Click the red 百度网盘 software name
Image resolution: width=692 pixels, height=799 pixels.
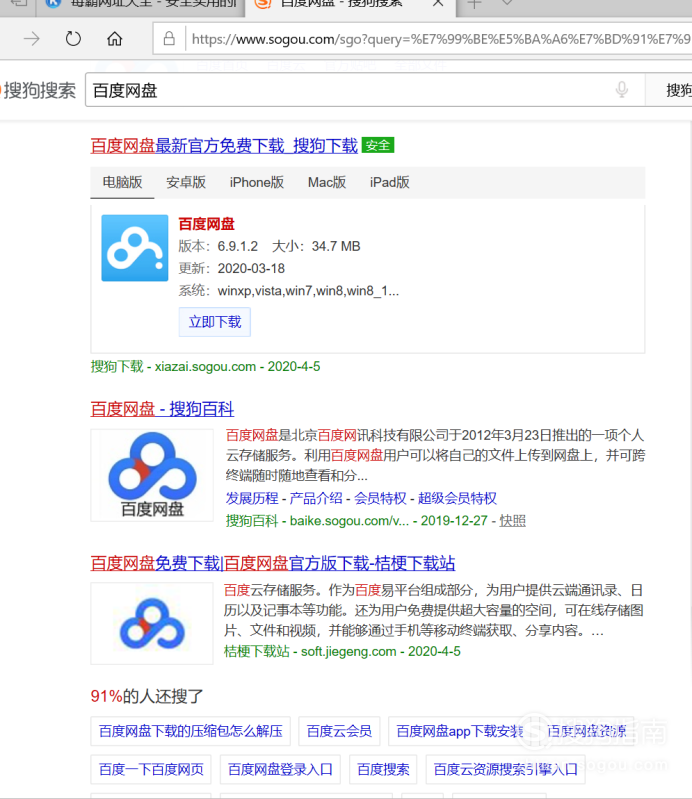(x=206, y=224)
